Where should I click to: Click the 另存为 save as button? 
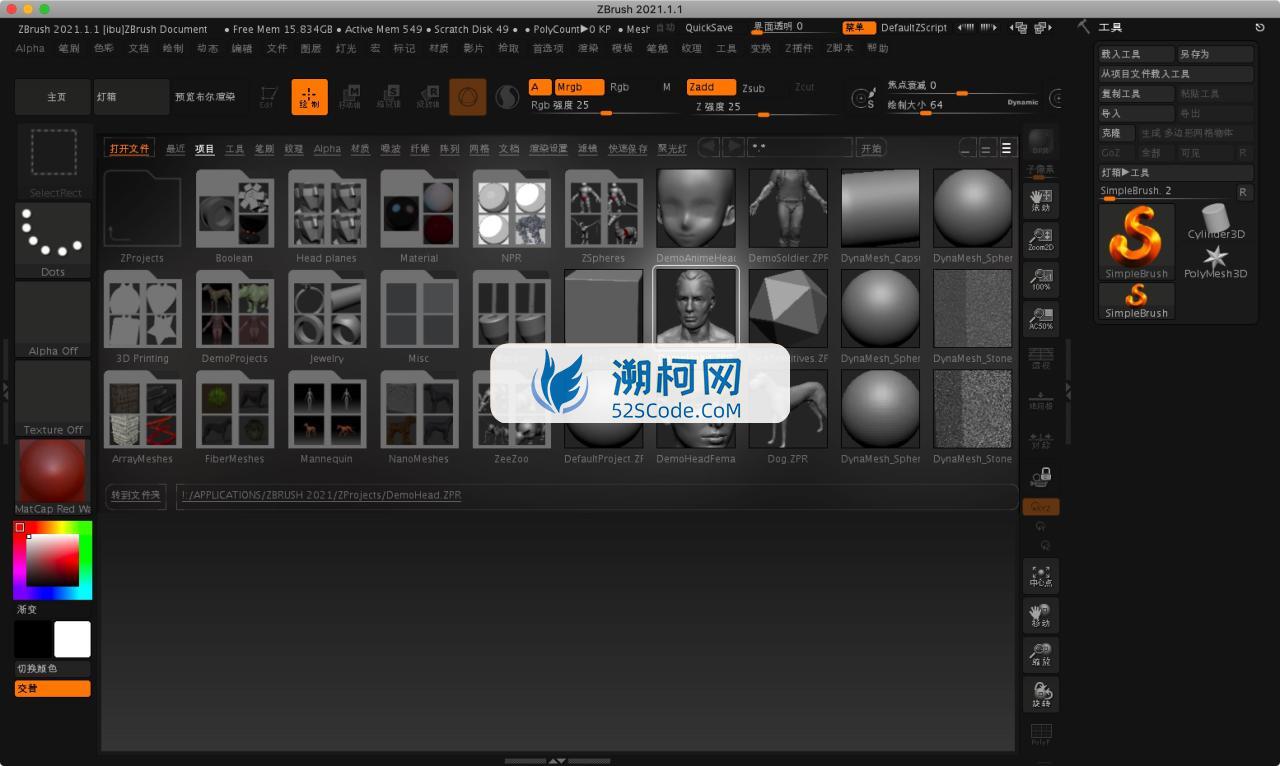pos(1215,54)
